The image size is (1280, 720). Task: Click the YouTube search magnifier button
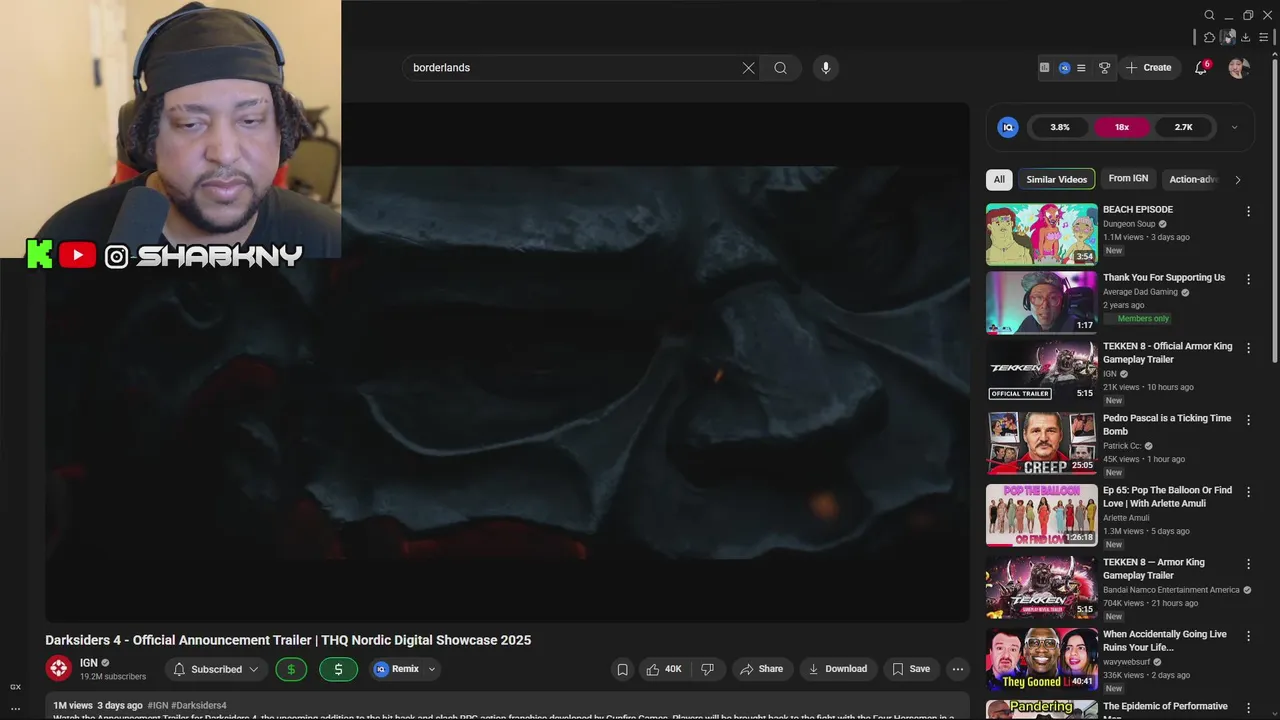(x=780, y=68)
